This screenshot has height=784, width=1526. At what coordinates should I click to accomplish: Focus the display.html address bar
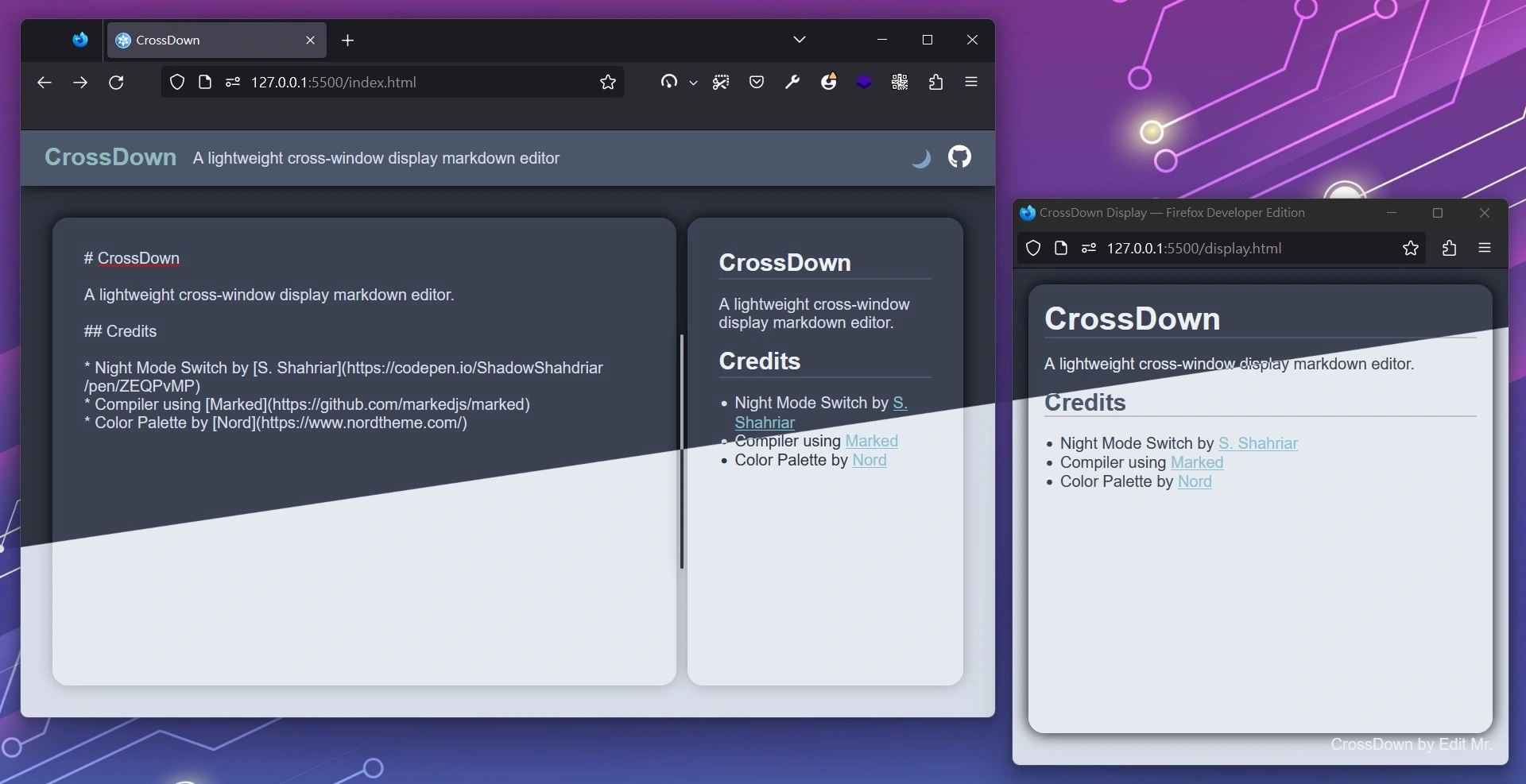[1222, 249]
